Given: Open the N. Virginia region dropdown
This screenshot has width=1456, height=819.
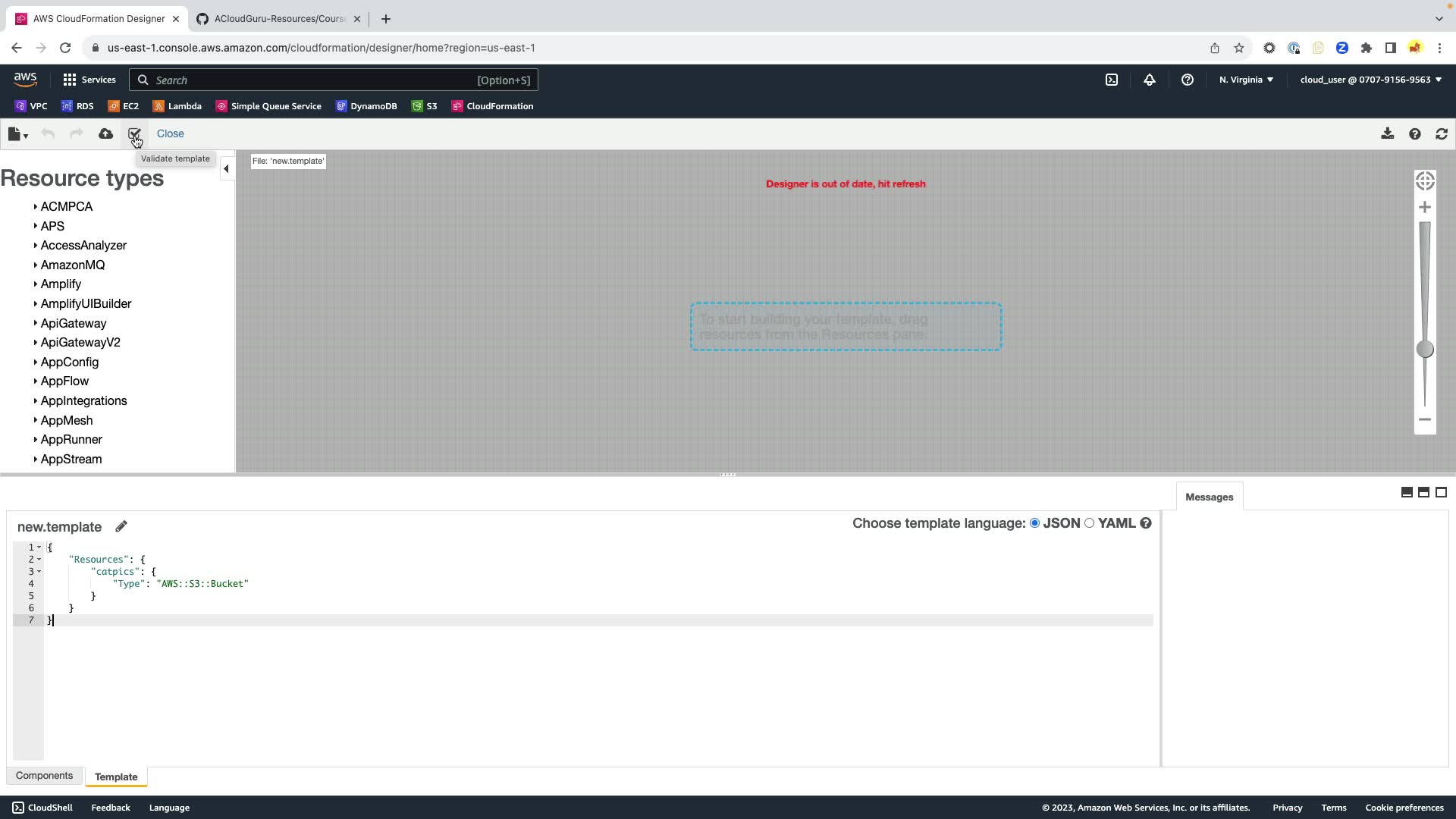Looking at the screenshot, I should coord(1246,80).
